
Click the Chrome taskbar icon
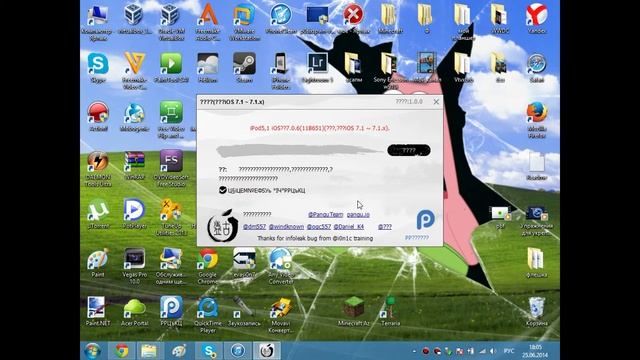121,351
